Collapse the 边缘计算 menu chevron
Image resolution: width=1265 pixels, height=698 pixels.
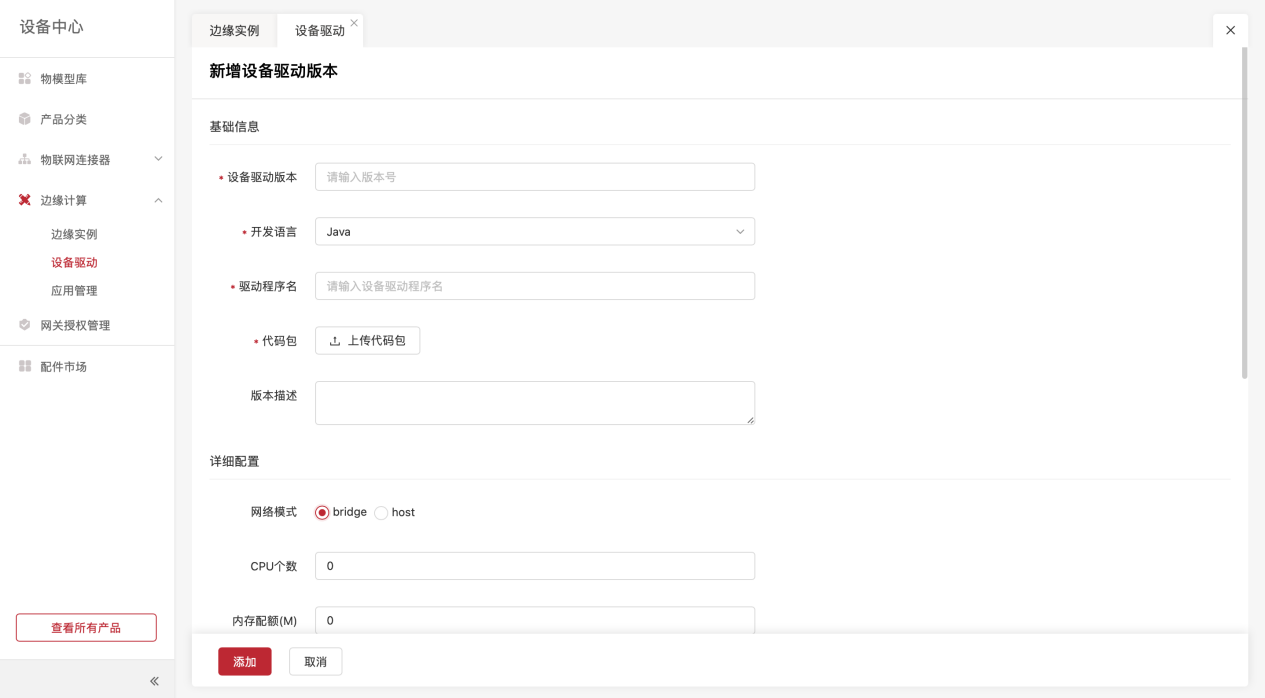(158, 200)
